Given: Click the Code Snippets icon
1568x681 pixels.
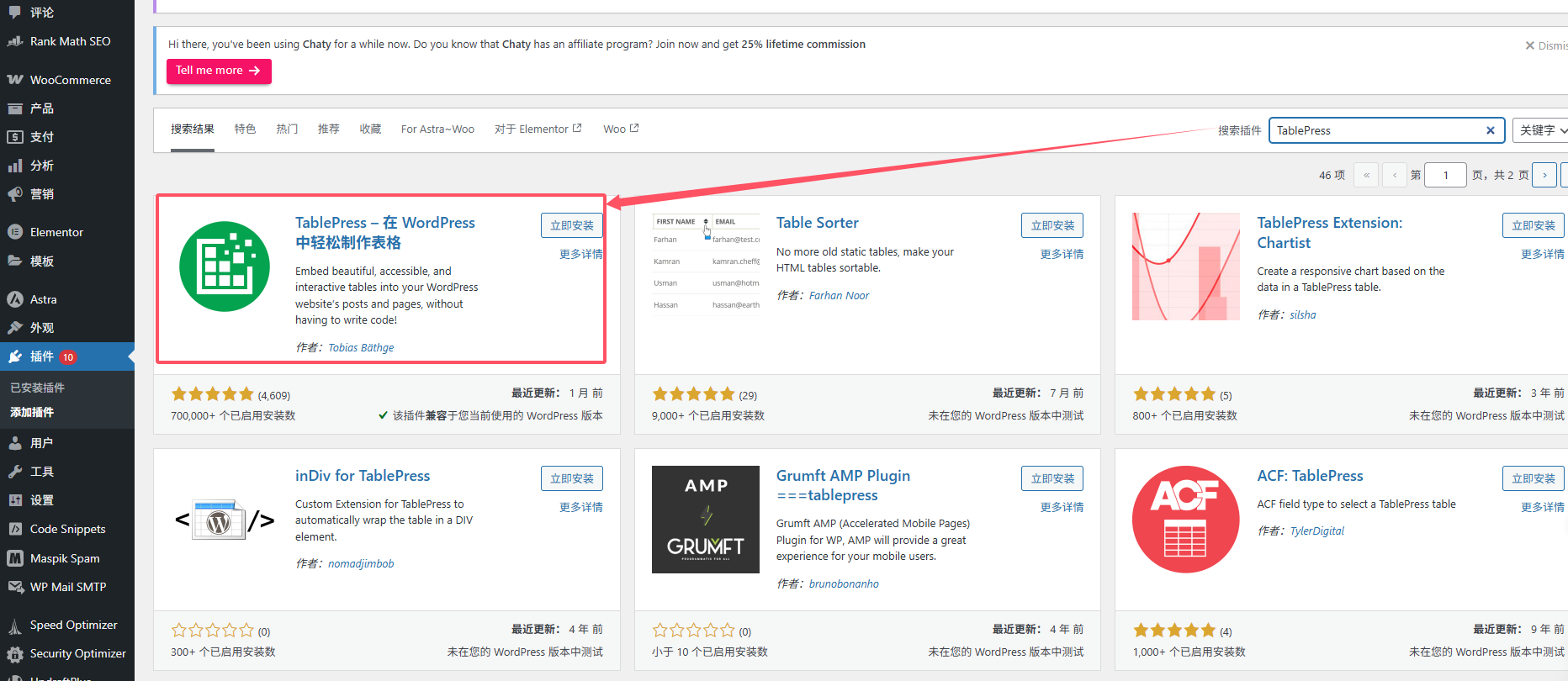Looking at the screenshot, I should tap(15, 529).
